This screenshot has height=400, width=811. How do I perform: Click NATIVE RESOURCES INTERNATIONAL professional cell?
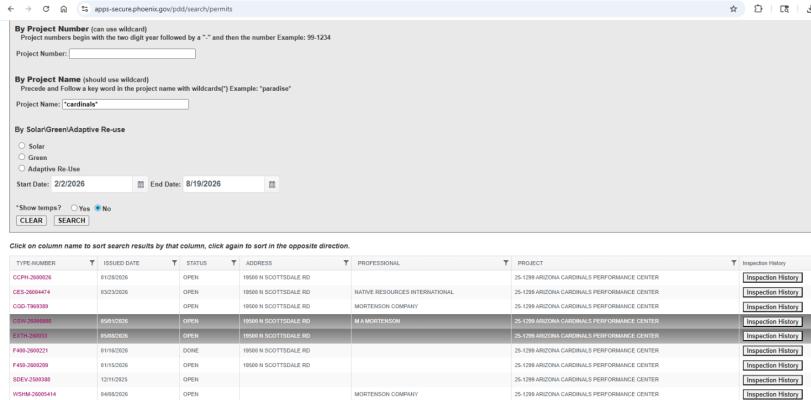point(404,292)
